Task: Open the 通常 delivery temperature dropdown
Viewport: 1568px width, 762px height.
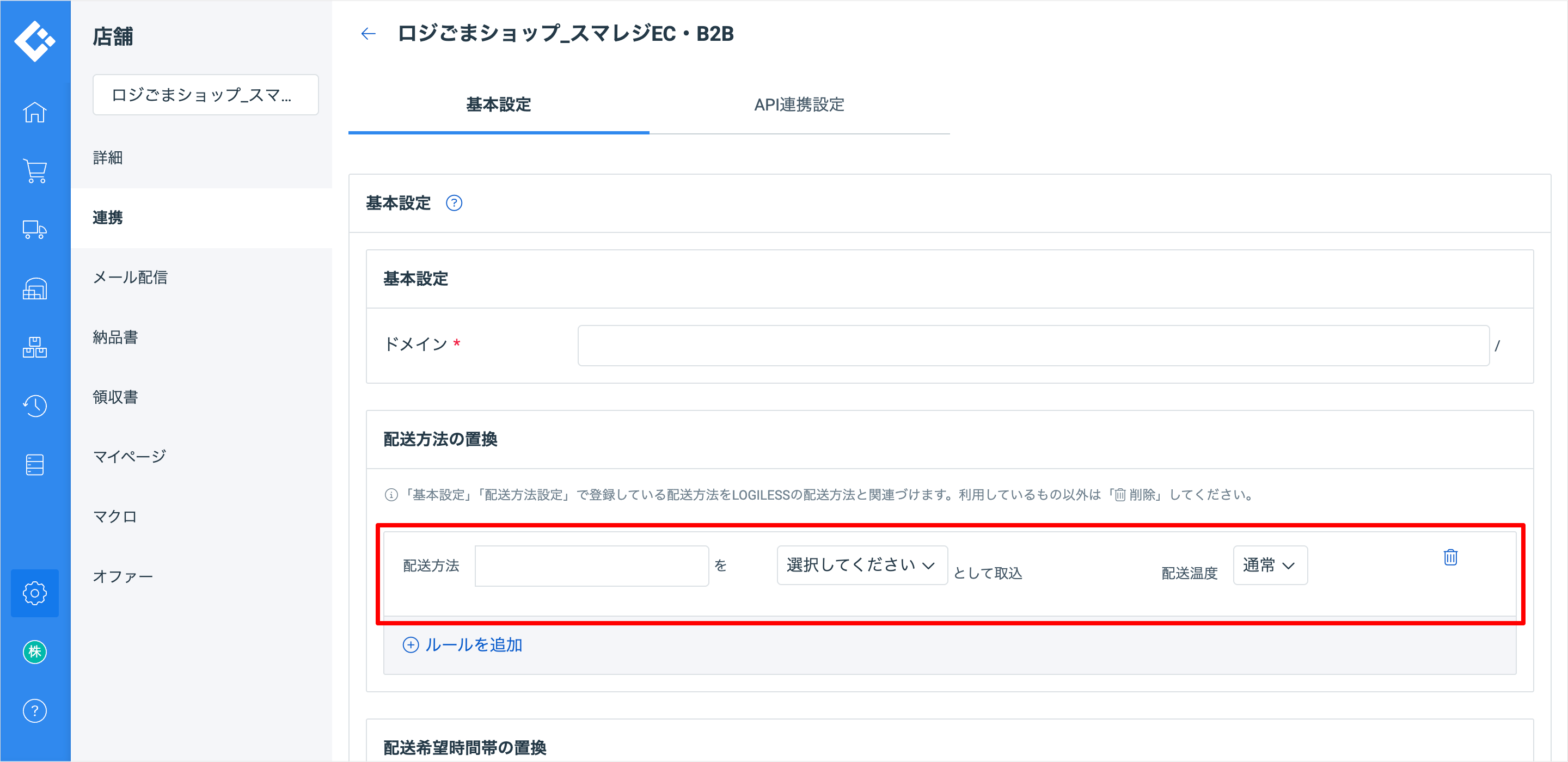Action: point(1270,566)
